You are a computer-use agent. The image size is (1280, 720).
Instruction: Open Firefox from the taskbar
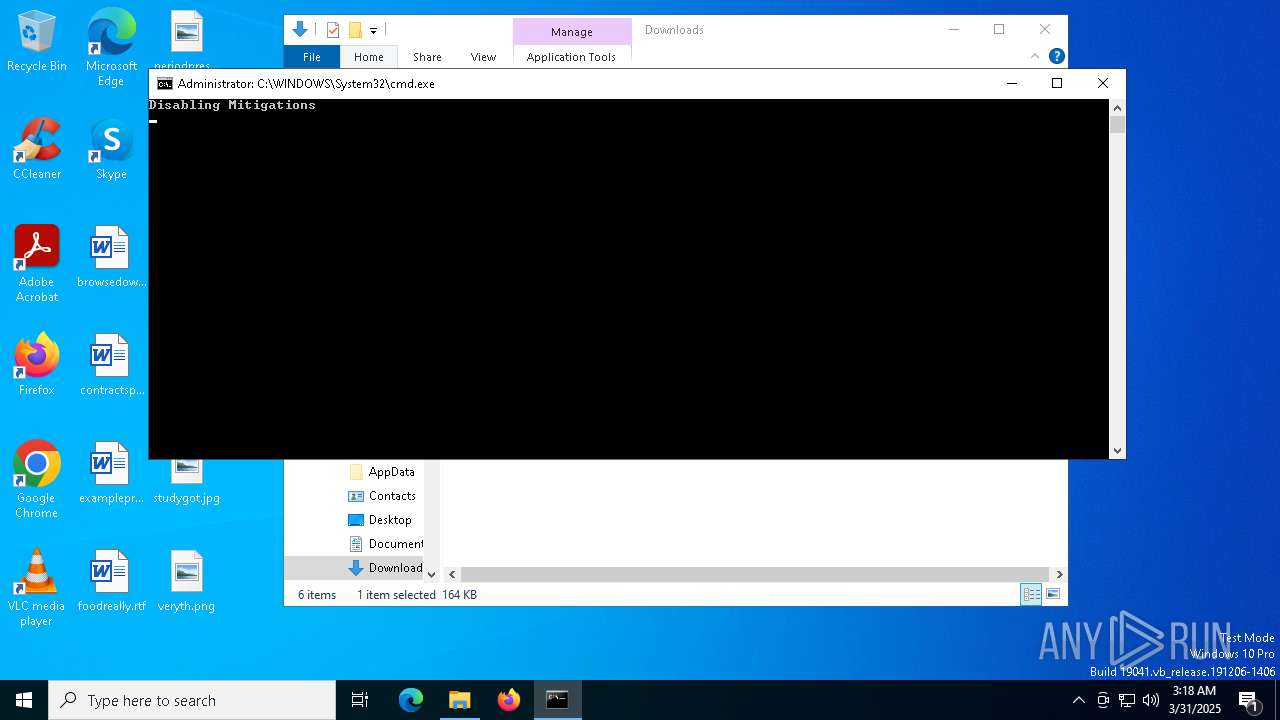coord(509,700)
